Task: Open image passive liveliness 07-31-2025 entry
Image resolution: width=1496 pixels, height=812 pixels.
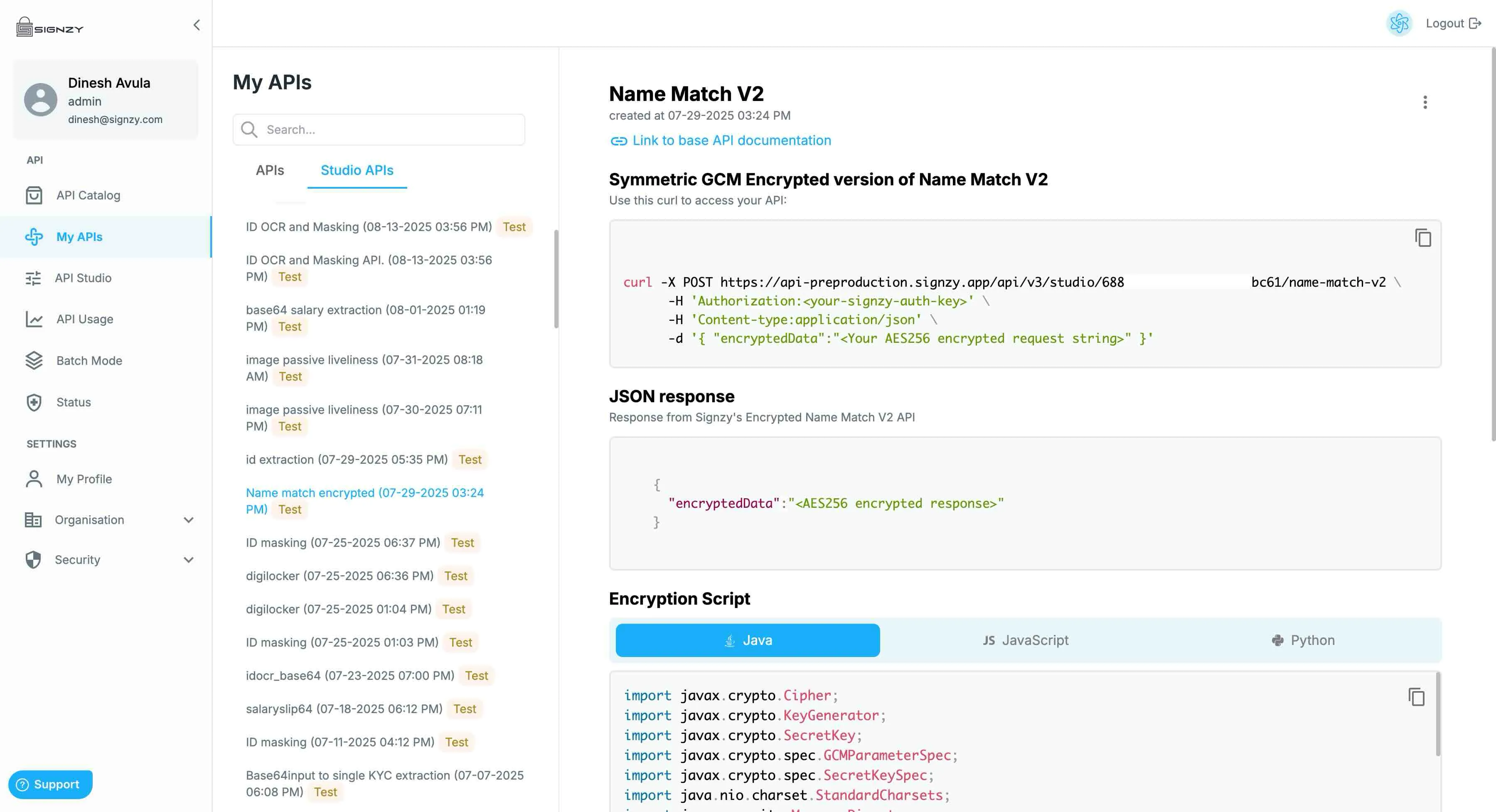Action: pos(365,368)
